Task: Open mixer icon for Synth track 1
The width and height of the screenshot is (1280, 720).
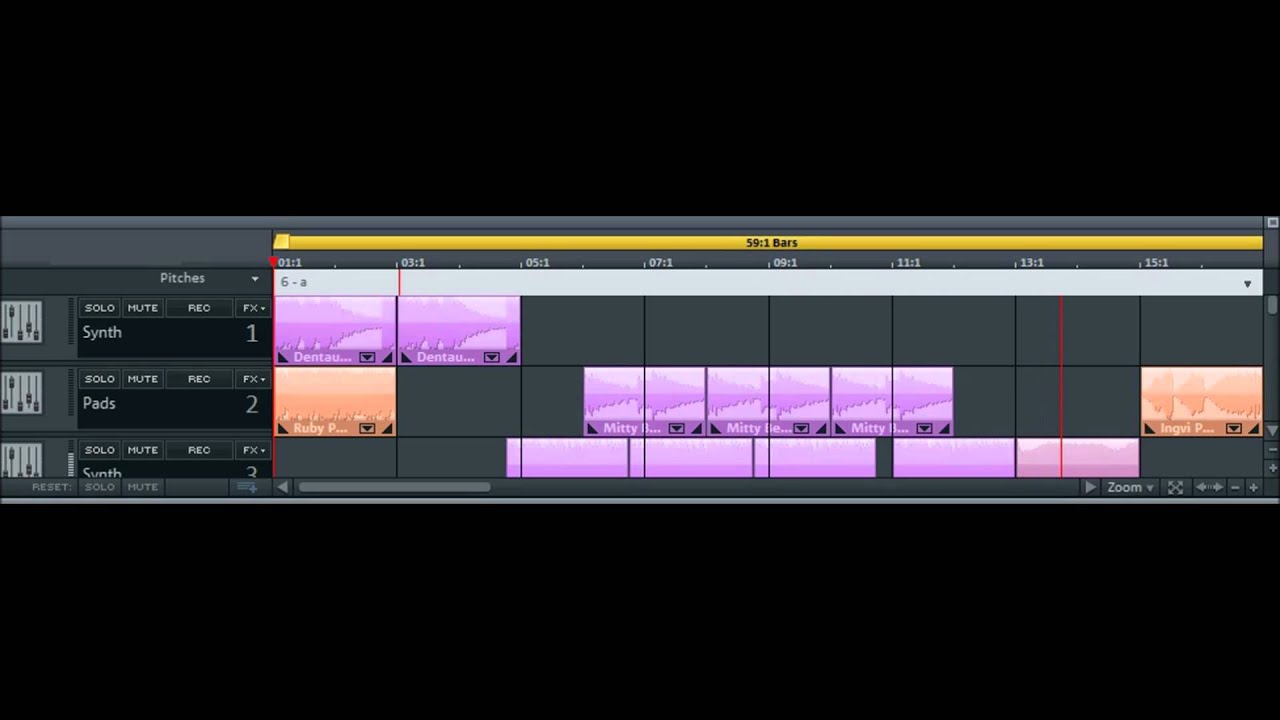Action: point(21,322)
